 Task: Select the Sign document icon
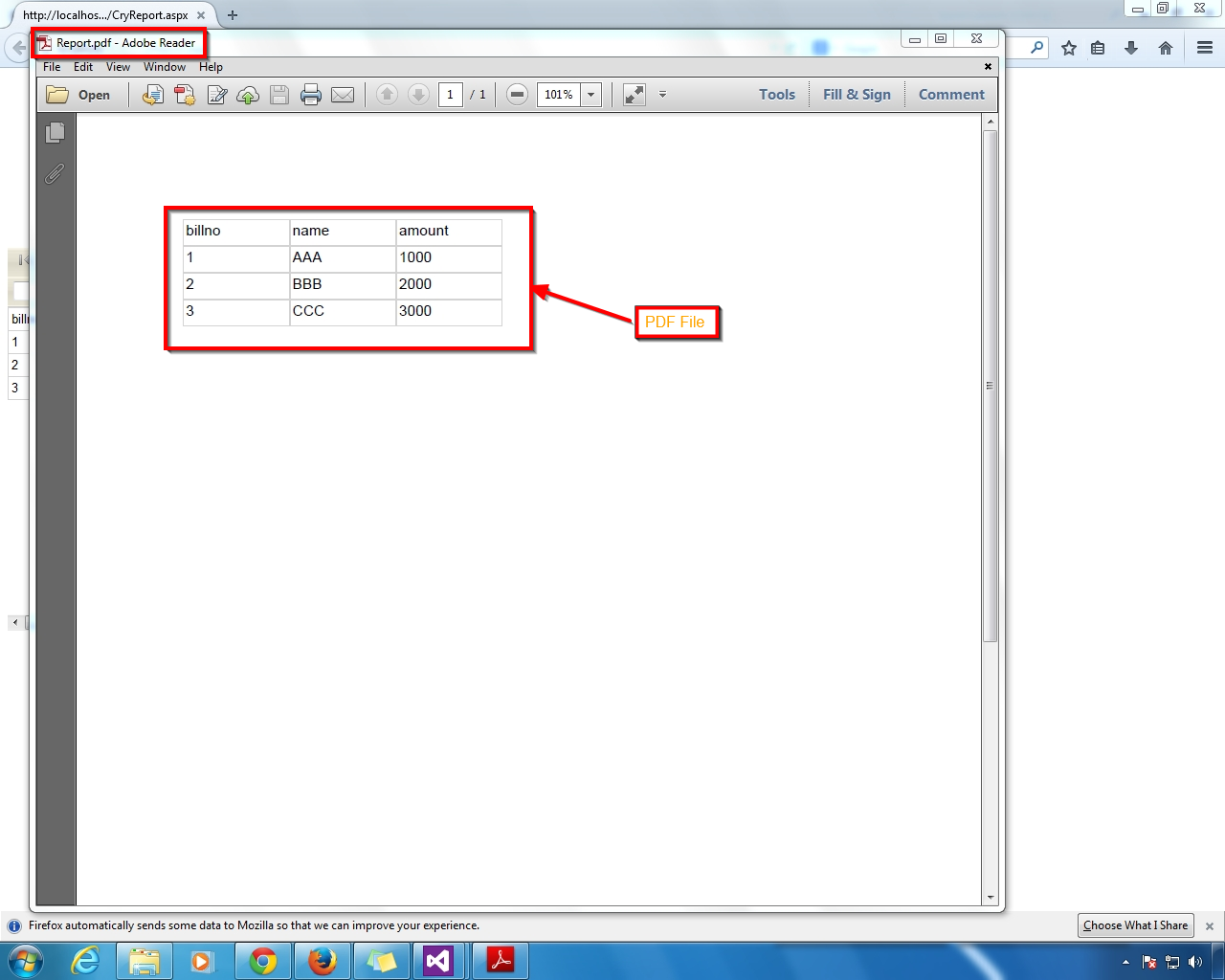[216, 94]
